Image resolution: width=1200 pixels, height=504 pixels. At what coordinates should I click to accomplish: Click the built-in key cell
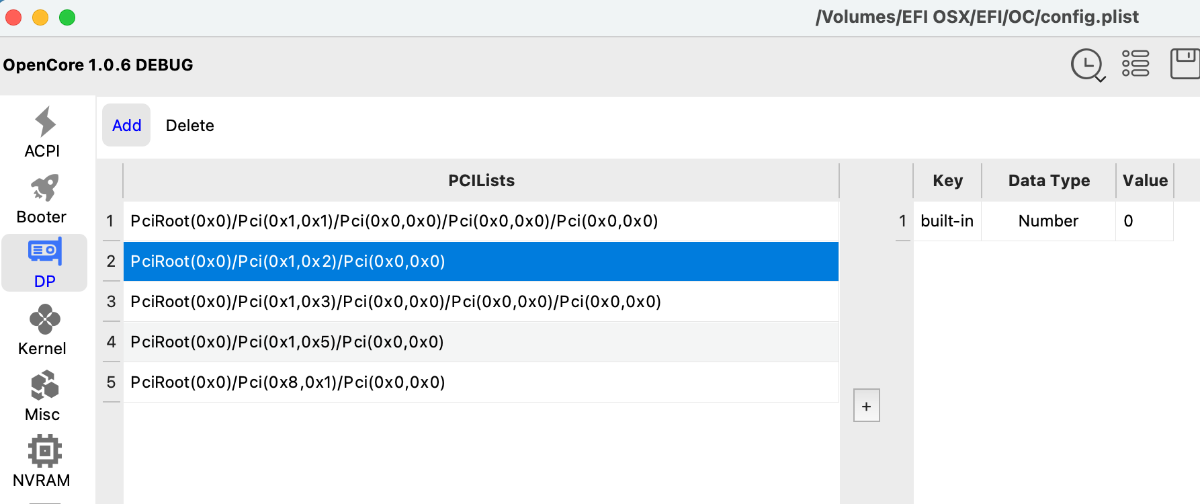coord(947,221)
